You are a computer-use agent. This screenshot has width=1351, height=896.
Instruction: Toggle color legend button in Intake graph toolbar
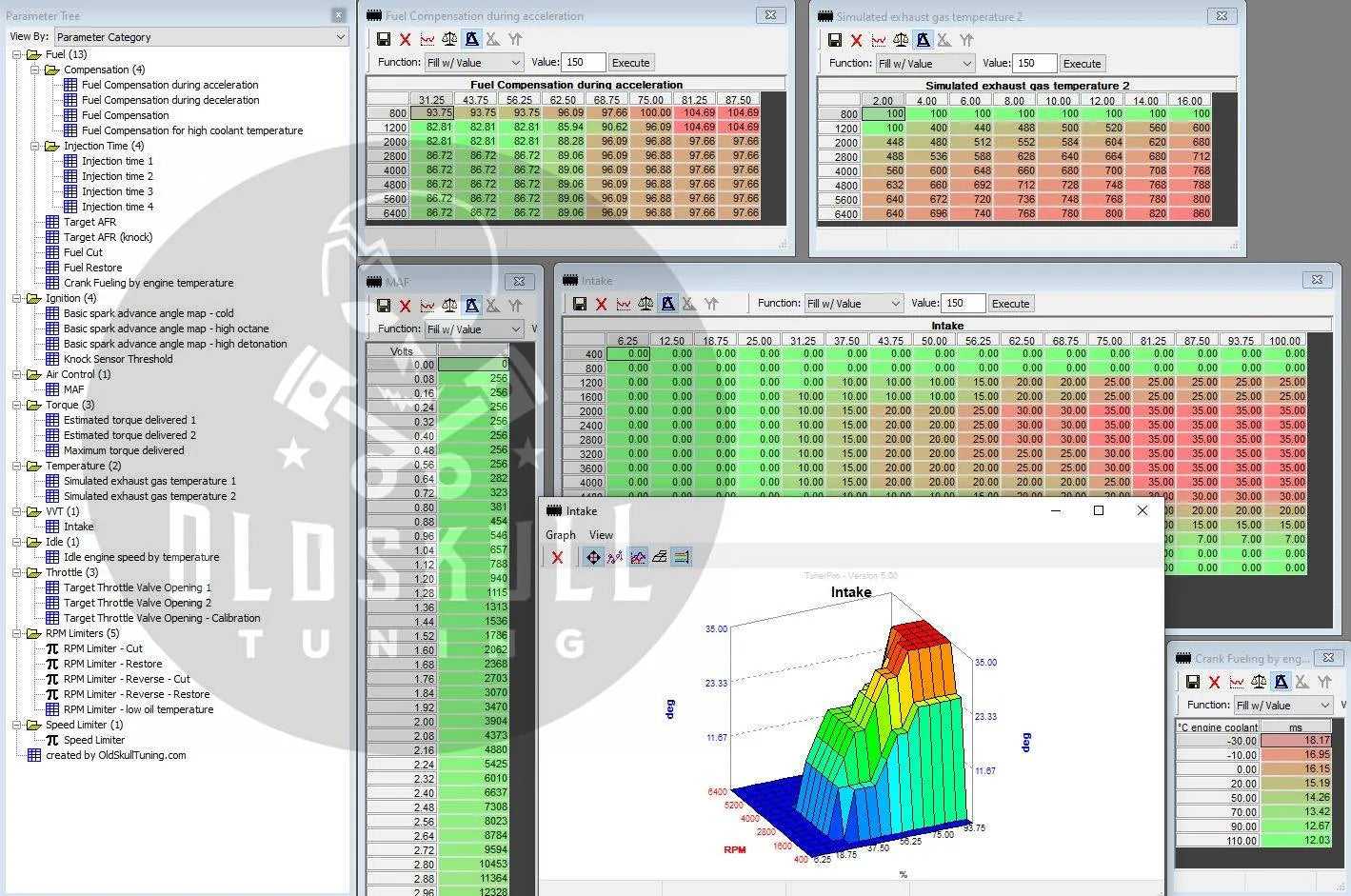(682, 557)
